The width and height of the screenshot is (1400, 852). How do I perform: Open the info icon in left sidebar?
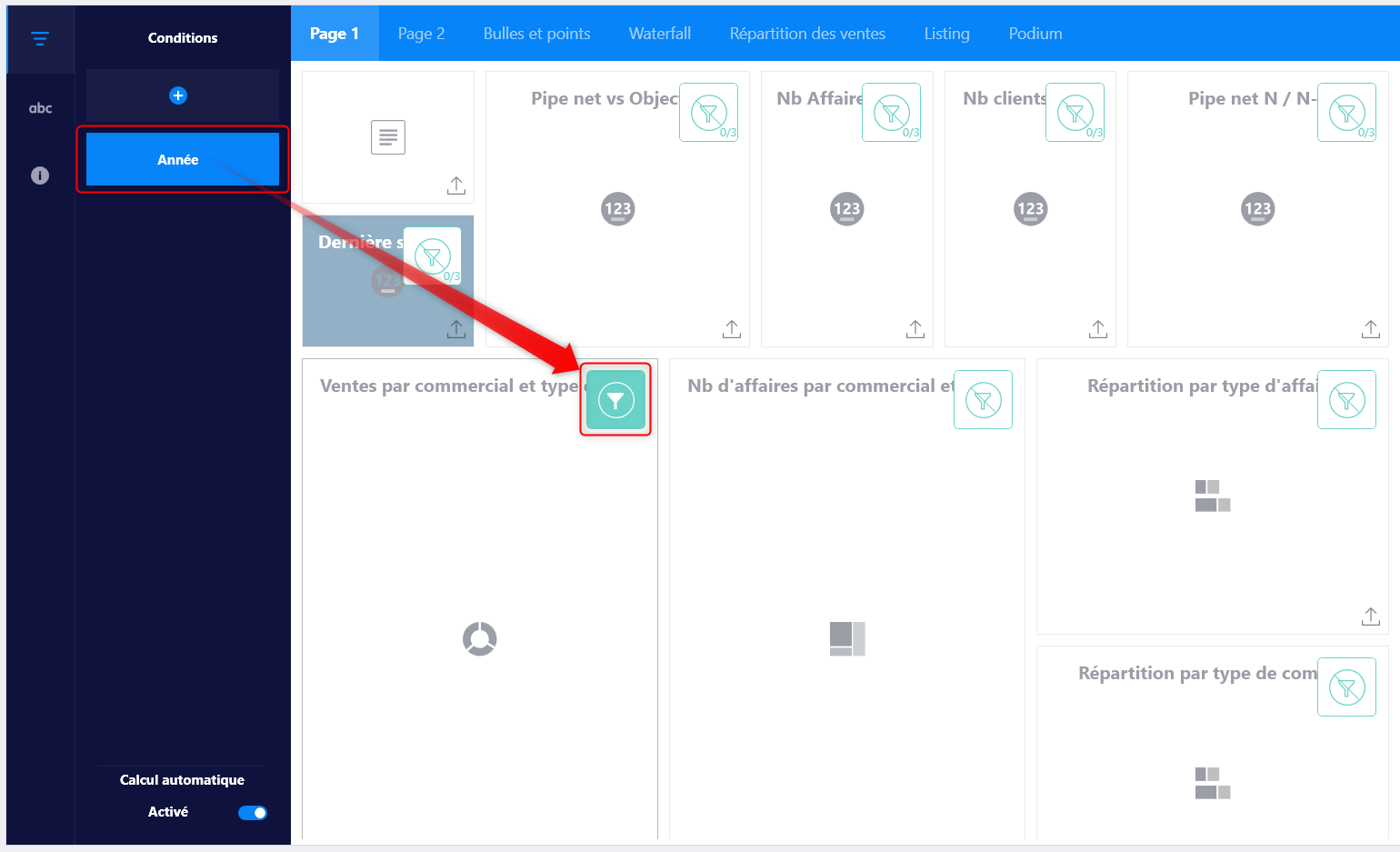[x=40, y=175]
